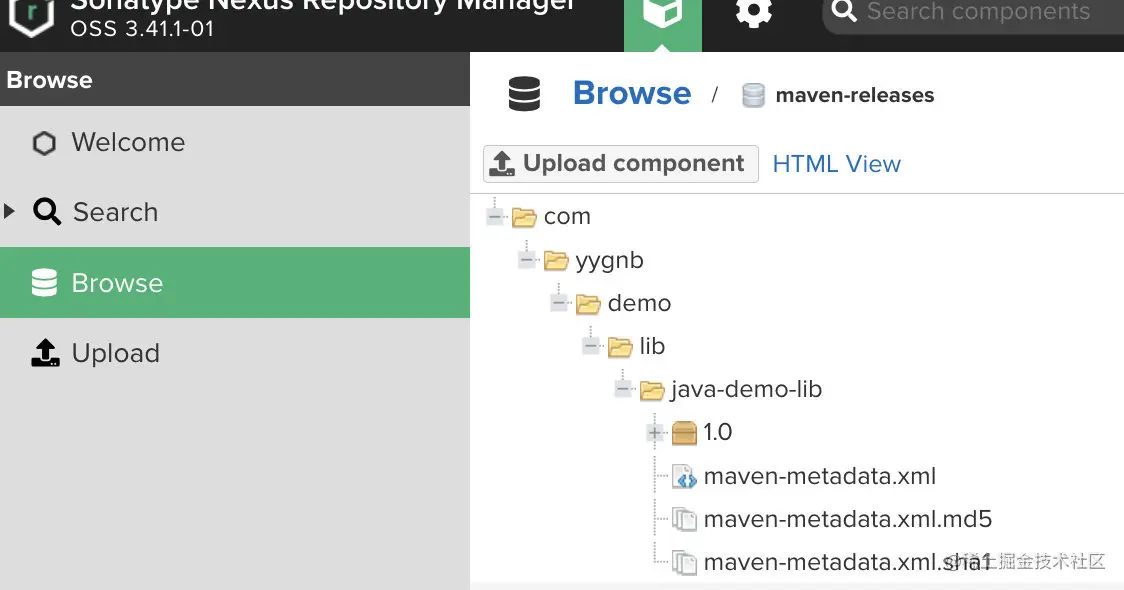Click the Nexus logo hexagon icon

pos(31,17)
